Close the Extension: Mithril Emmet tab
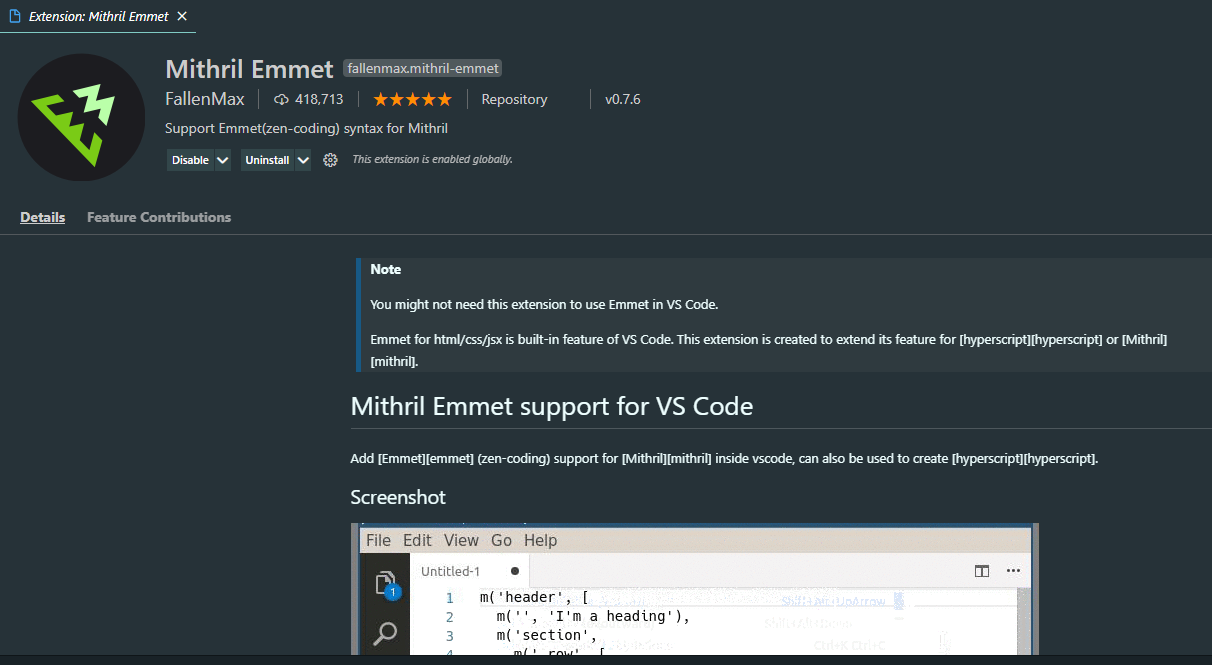Image resolution: width=1212 pixels, height=665 pixels. point(181,17)
